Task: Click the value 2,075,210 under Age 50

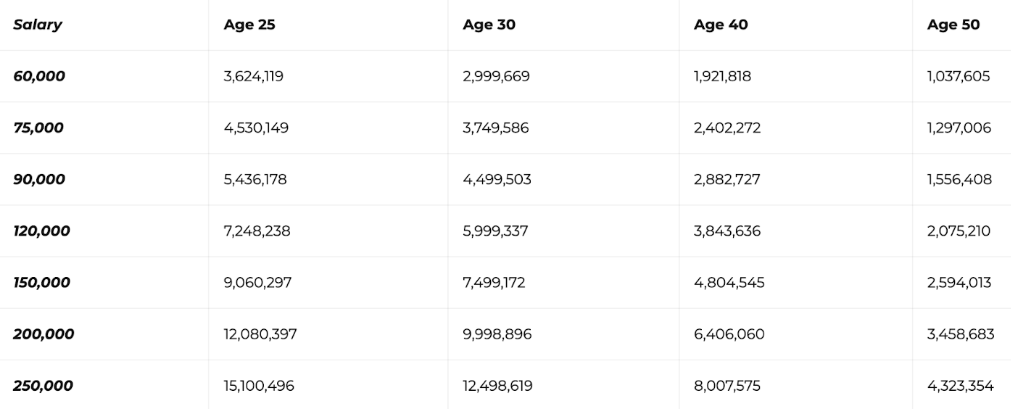Action: coord(959,231)
